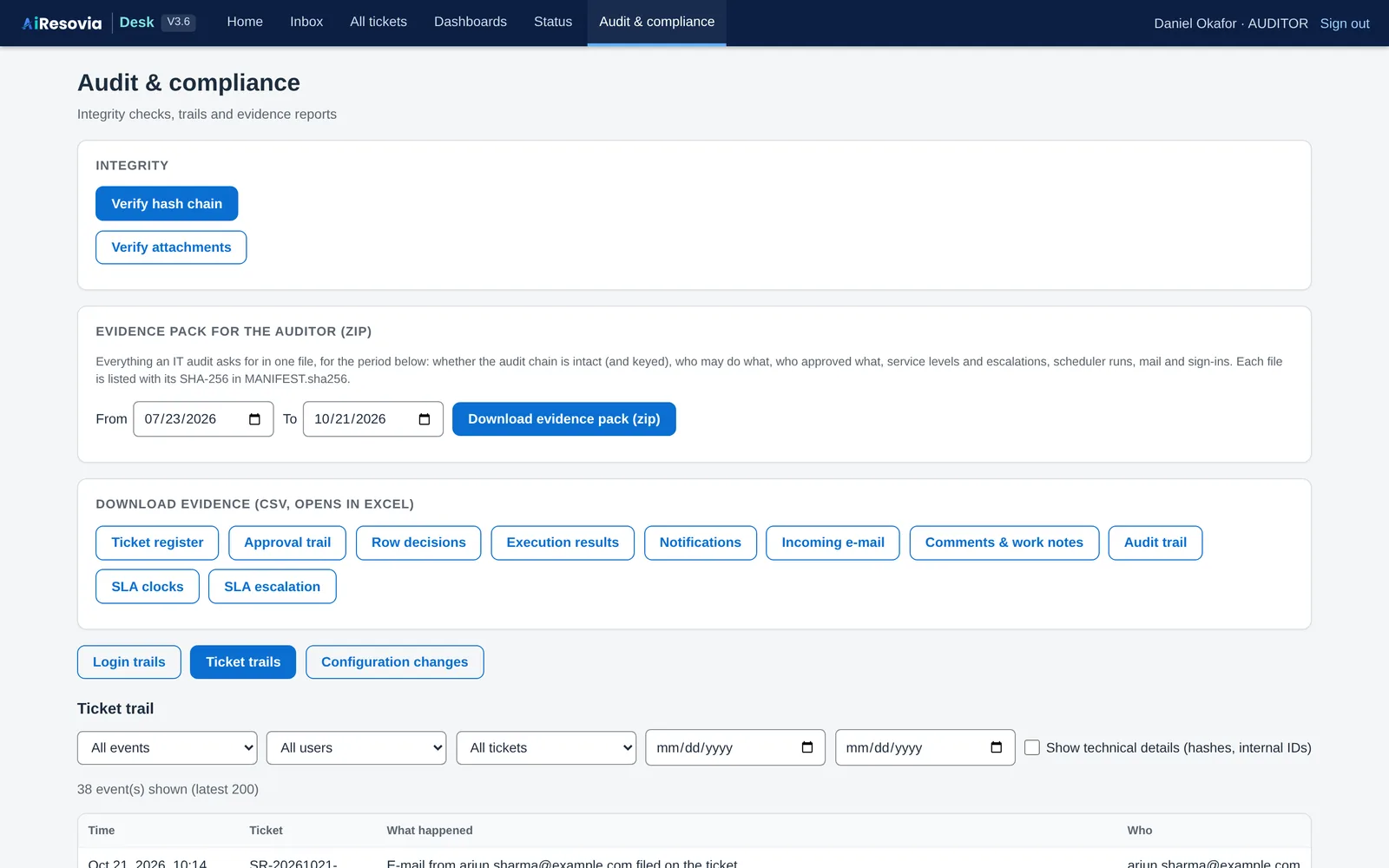
Task: Enable Show technical details checkbox
Action: pyautogui.click(x=1032, y=747)
